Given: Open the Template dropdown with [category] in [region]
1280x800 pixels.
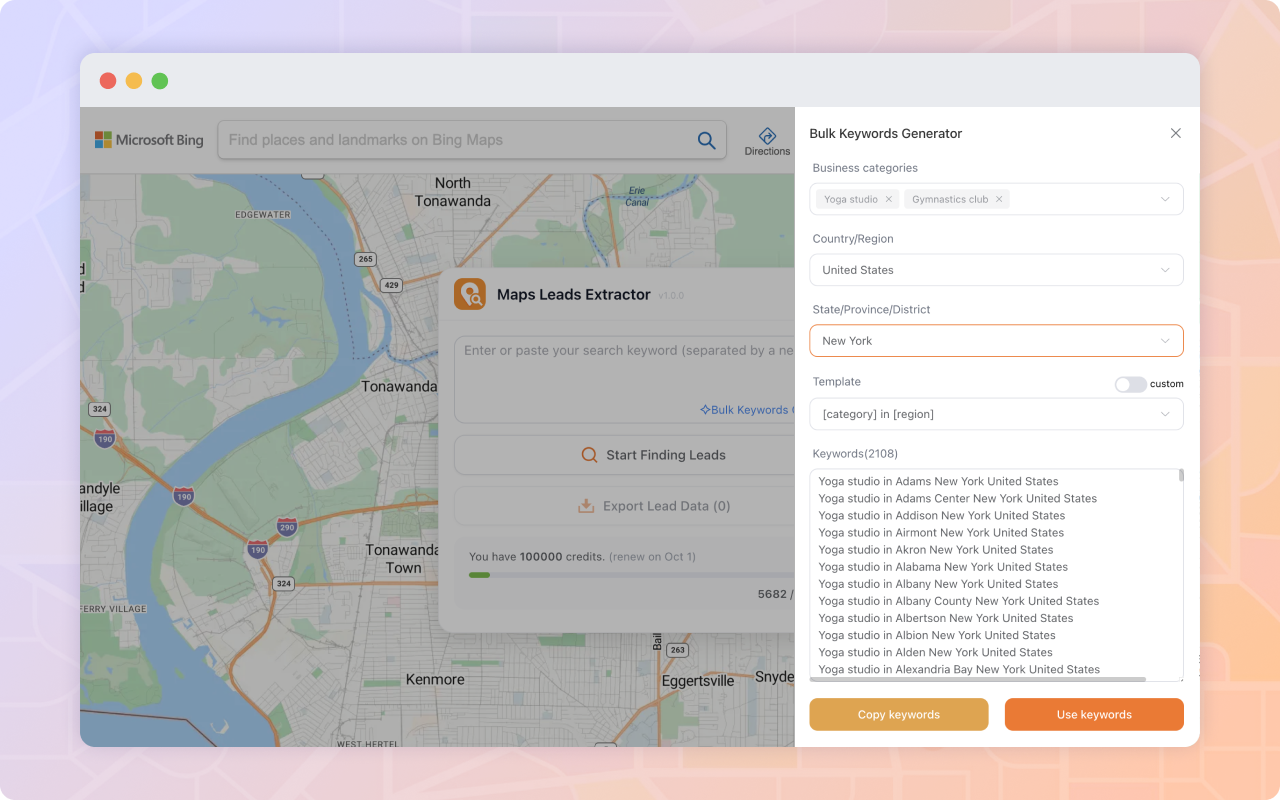Looking at the screenshot, I should click(x=996, y=414).
